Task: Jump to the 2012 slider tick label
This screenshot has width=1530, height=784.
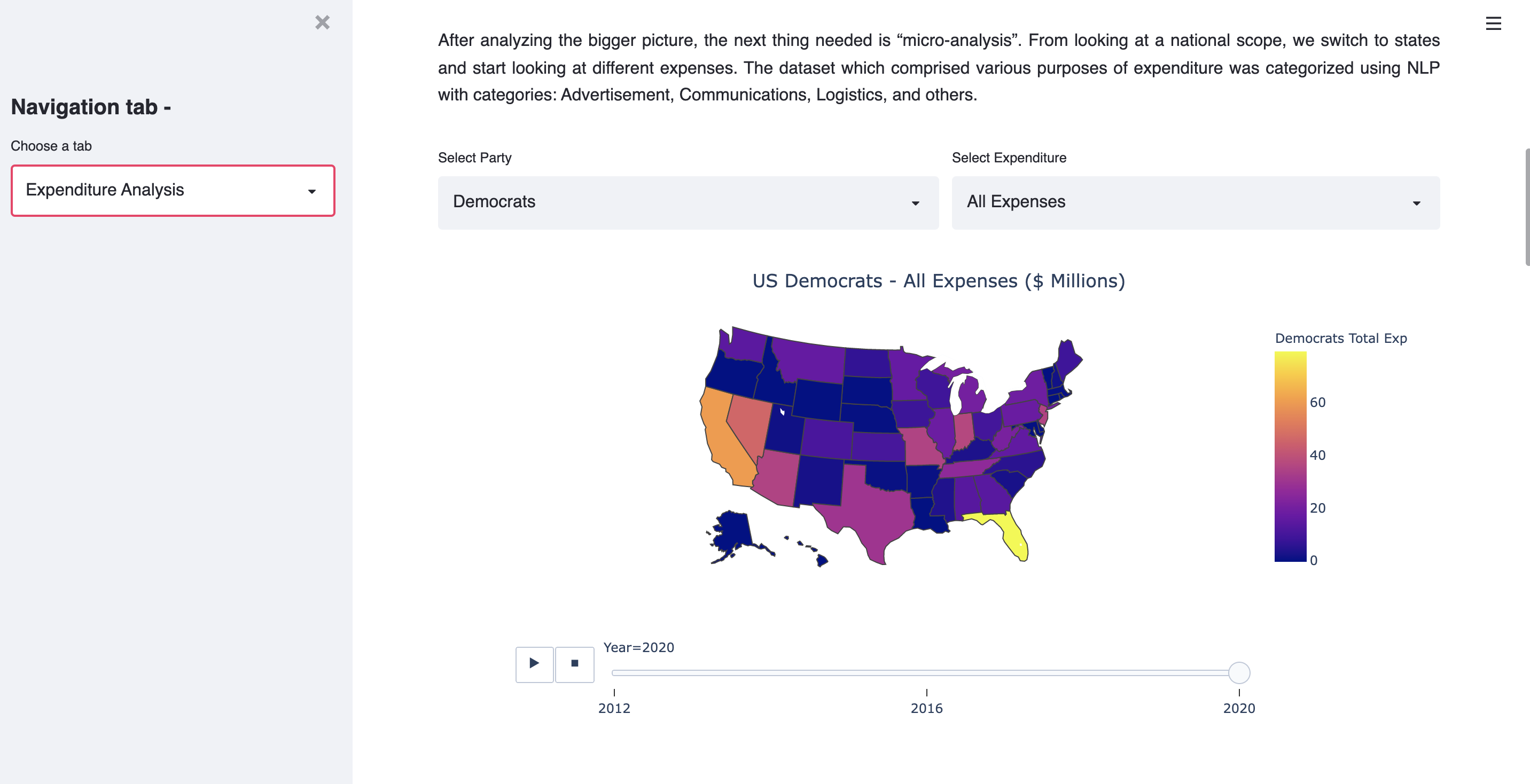Action: coord(614,708)
